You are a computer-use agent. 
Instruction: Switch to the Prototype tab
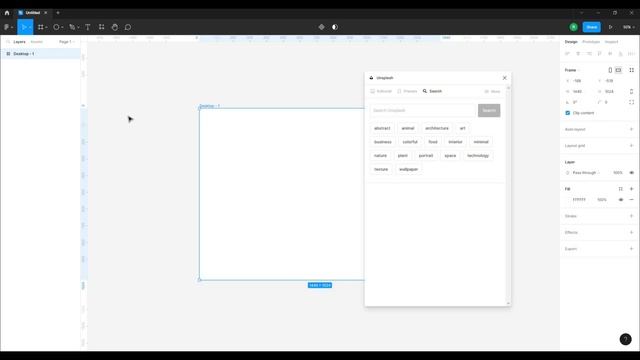(591, 42)
